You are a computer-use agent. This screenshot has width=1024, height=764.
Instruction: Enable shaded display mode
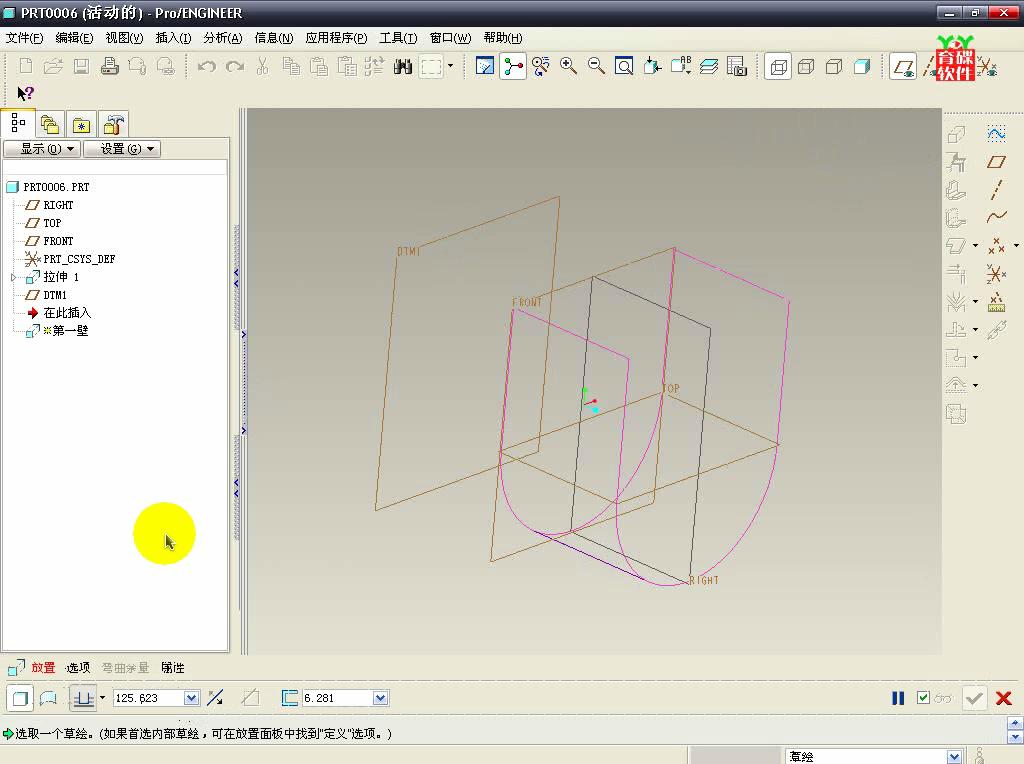point(862,66)
